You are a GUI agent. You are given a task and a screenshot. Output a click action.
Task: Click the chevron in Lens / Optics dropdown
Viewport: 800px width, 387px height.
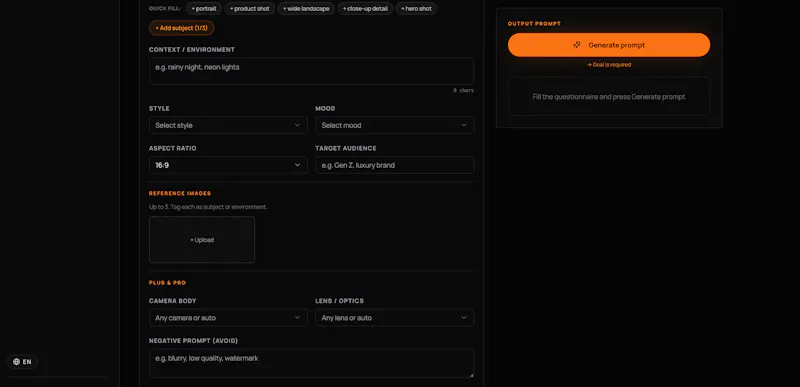464,318
